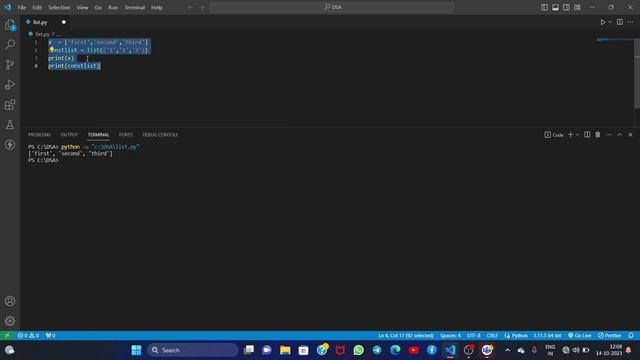Click ports forwarded status item
Image resolution: width=640 pixels, height=360 pixels.
click(51, 336)
